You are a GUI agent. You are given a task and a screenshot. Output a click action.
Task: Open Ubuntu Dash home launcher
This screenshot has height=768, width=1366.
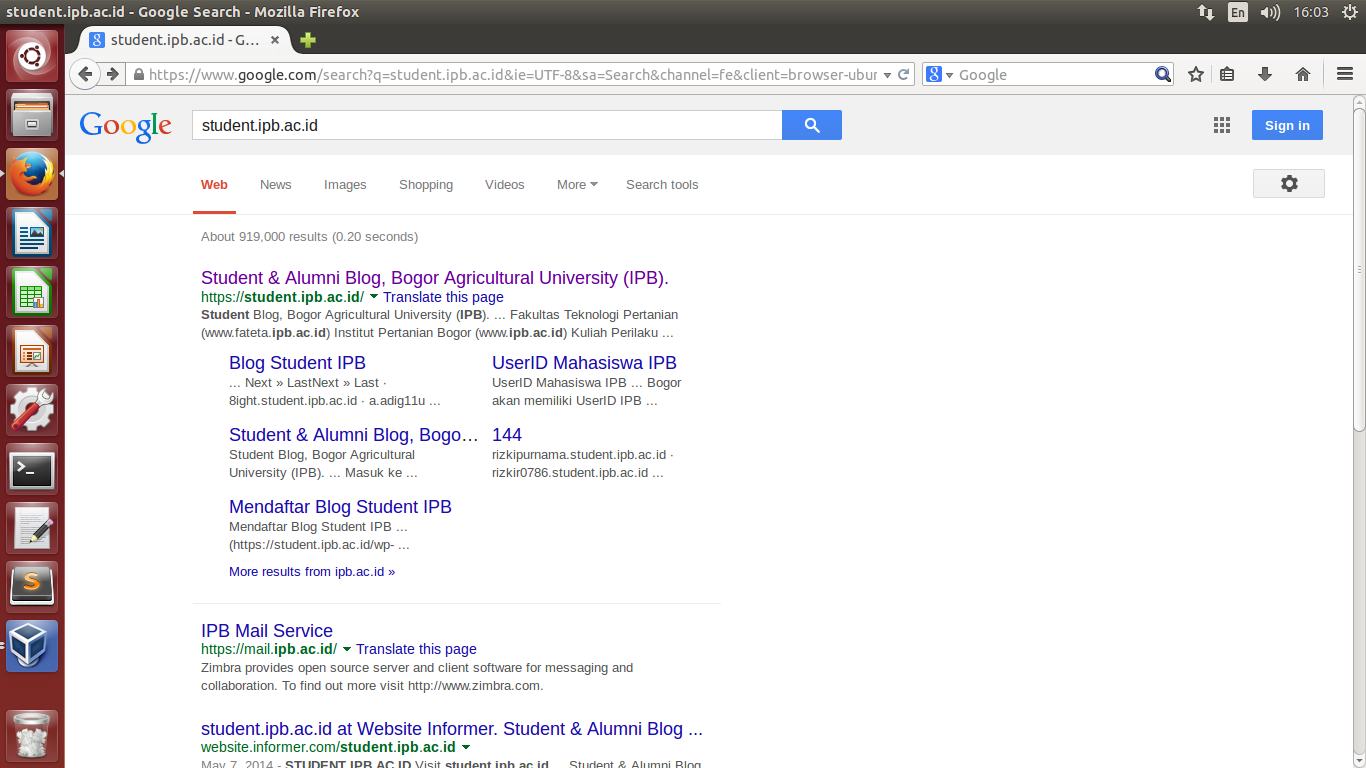click(x=33, y=56)
